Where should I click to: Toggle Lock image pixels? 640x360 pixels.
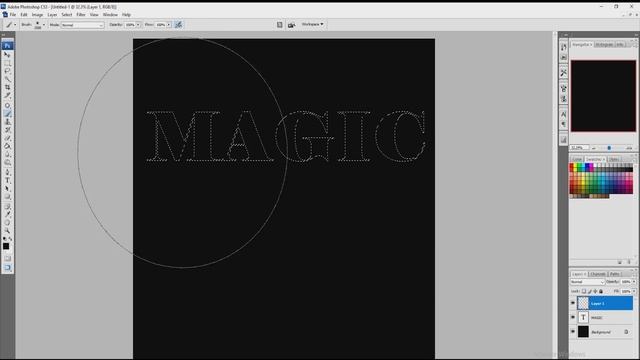pyautogui.click(x=589, y=291)
